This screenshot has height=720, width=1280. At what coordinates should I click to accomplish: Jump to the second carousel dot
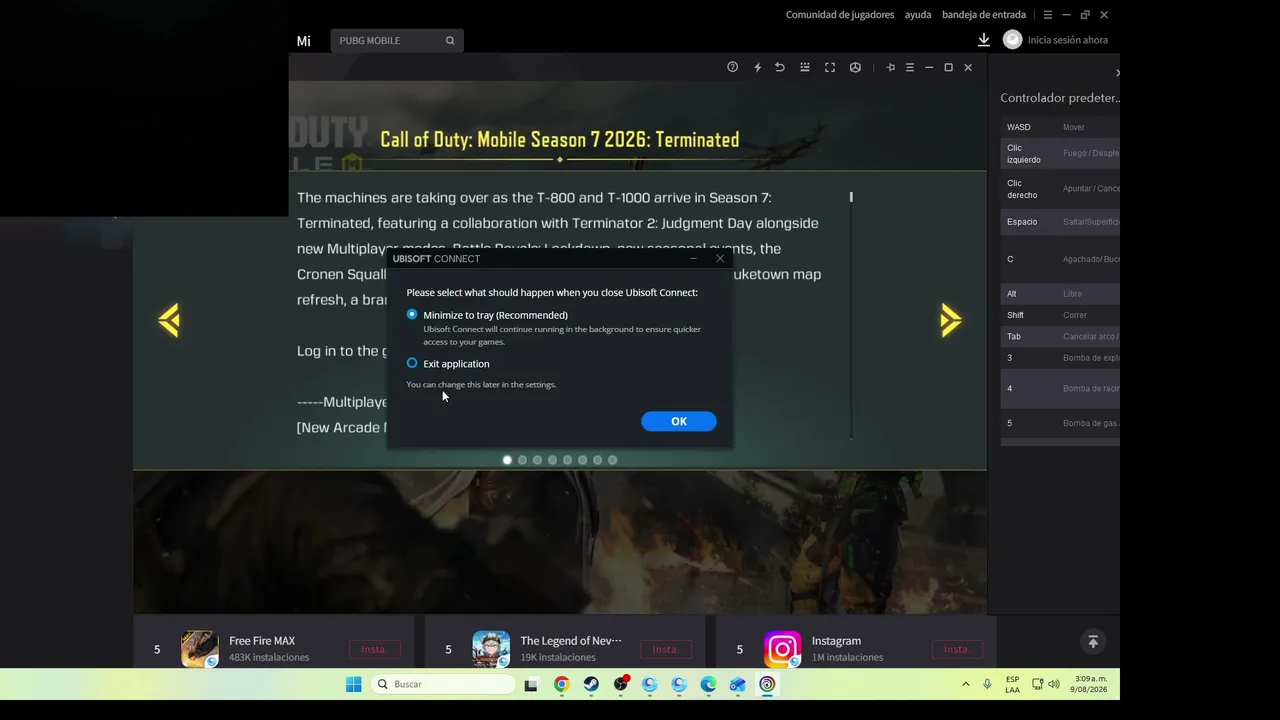coord(522,460)
